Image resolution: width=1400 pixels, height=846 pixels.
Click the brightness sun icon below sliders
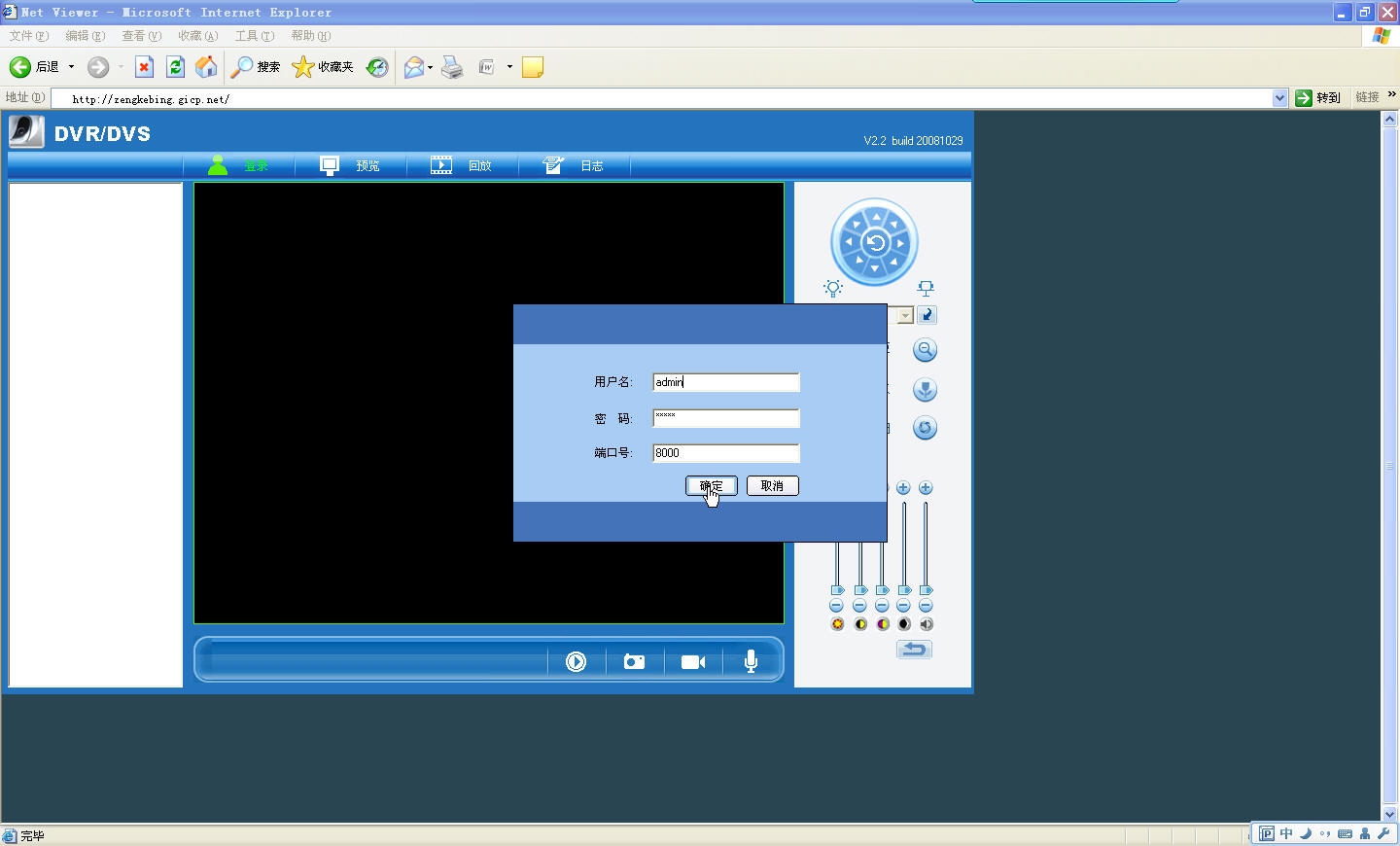point(837,624)
